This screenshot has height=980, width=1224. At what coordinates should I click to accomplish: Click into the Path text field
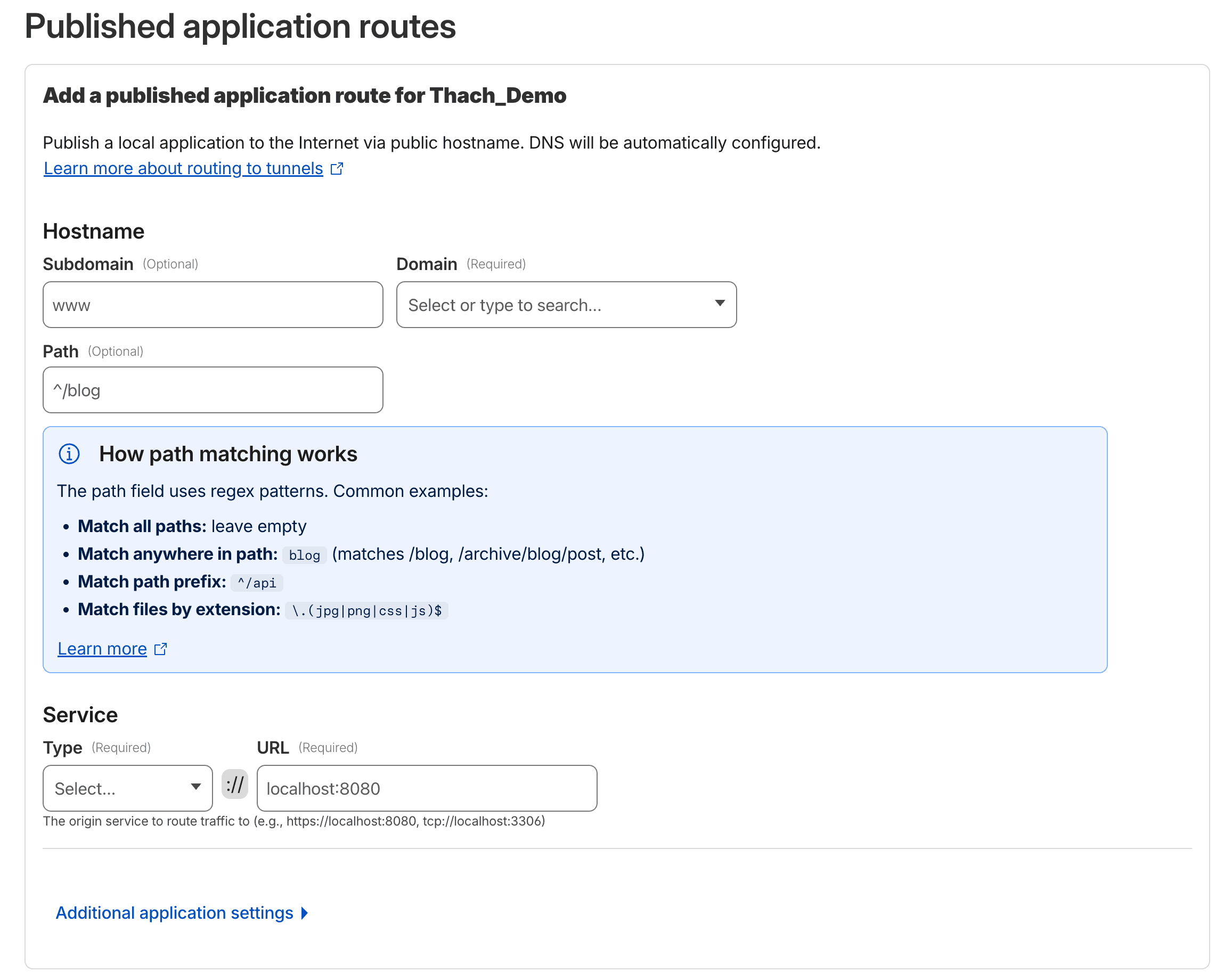tap(213, 390)
